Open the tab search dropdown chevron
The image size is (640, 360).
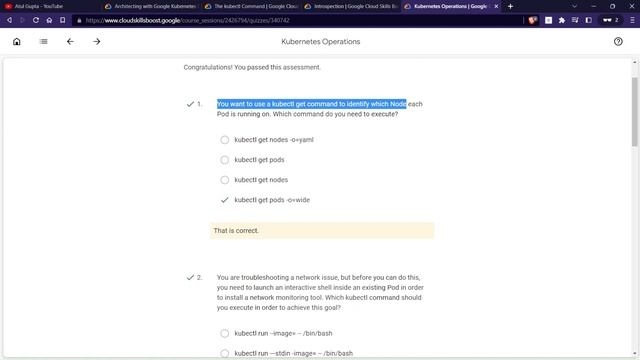click(574, 7)
